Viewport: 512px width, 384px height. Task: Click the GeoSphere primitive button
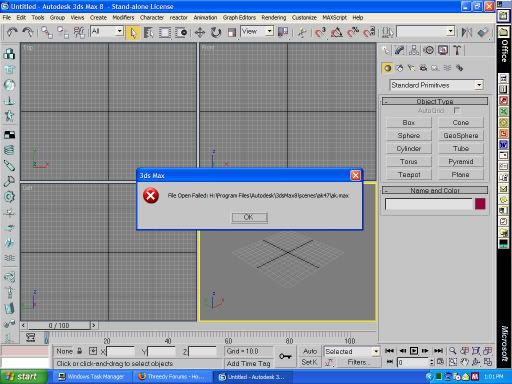click(x=461, y=136)
